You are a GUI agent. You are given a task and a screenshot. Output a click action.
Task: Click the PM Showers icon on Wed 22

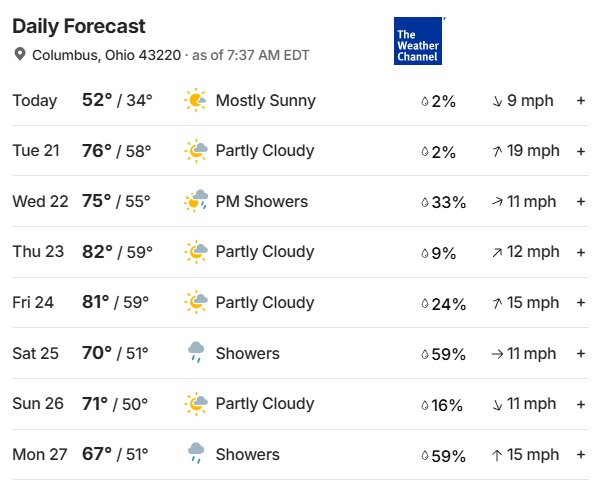click(196, 201)
